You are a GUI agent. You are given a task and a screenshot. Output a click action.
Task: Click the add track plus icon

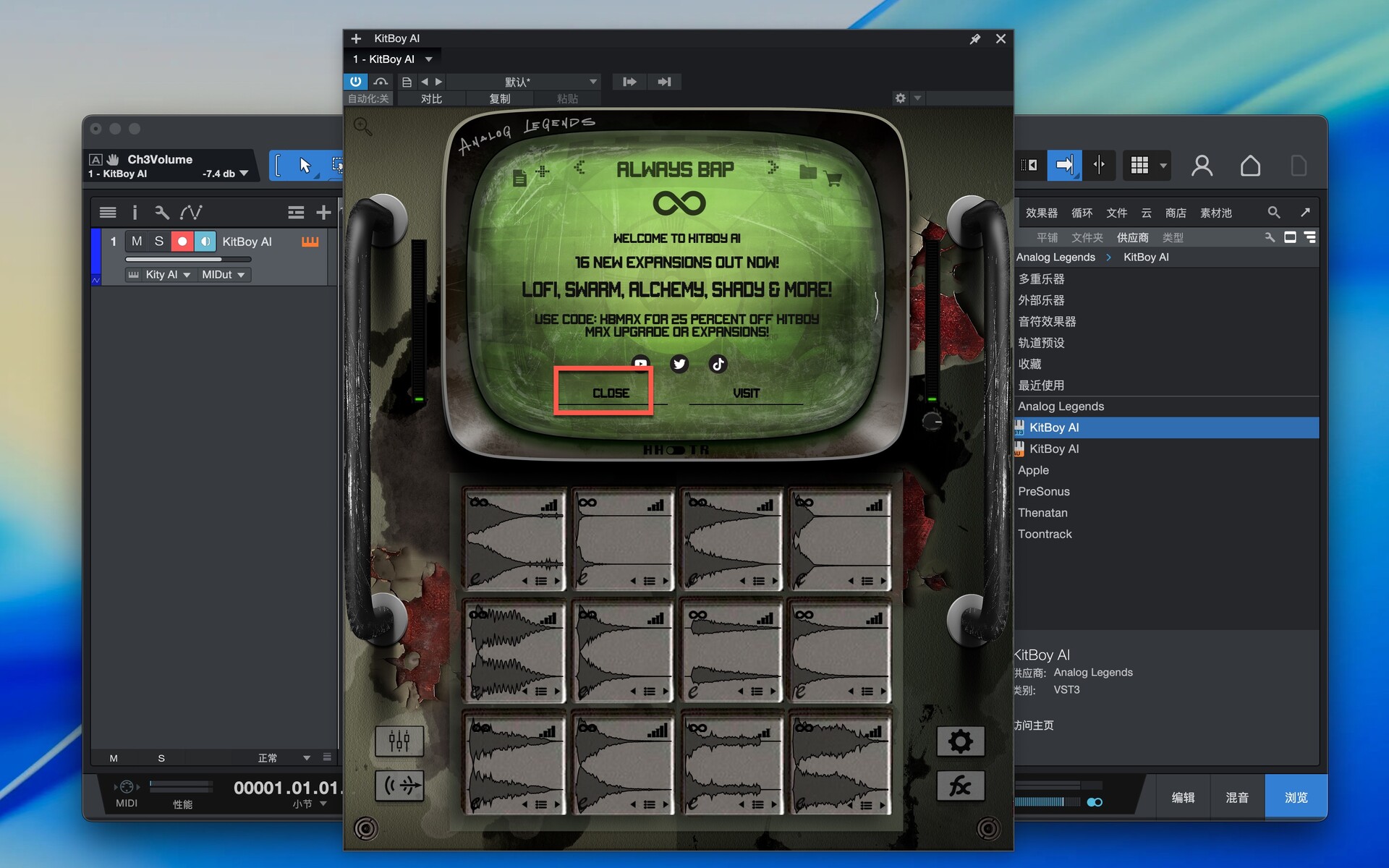[323, 212]
